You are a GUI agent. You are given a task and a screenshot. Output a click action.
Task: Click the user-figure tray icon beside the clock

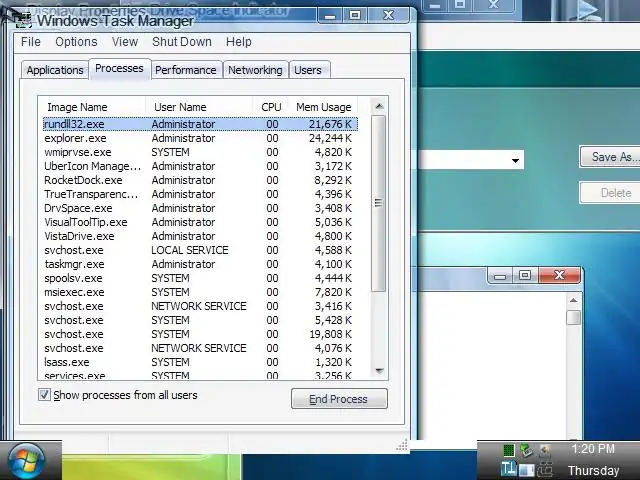(545, 450)
